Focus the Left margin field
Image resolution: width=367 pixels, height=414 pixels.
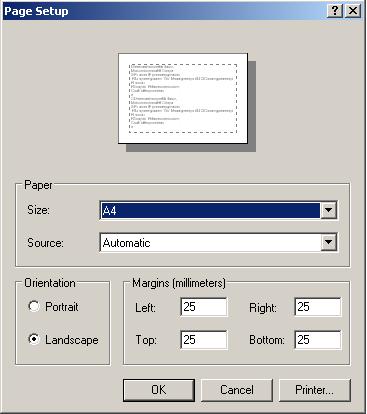[x=204, y=307]
